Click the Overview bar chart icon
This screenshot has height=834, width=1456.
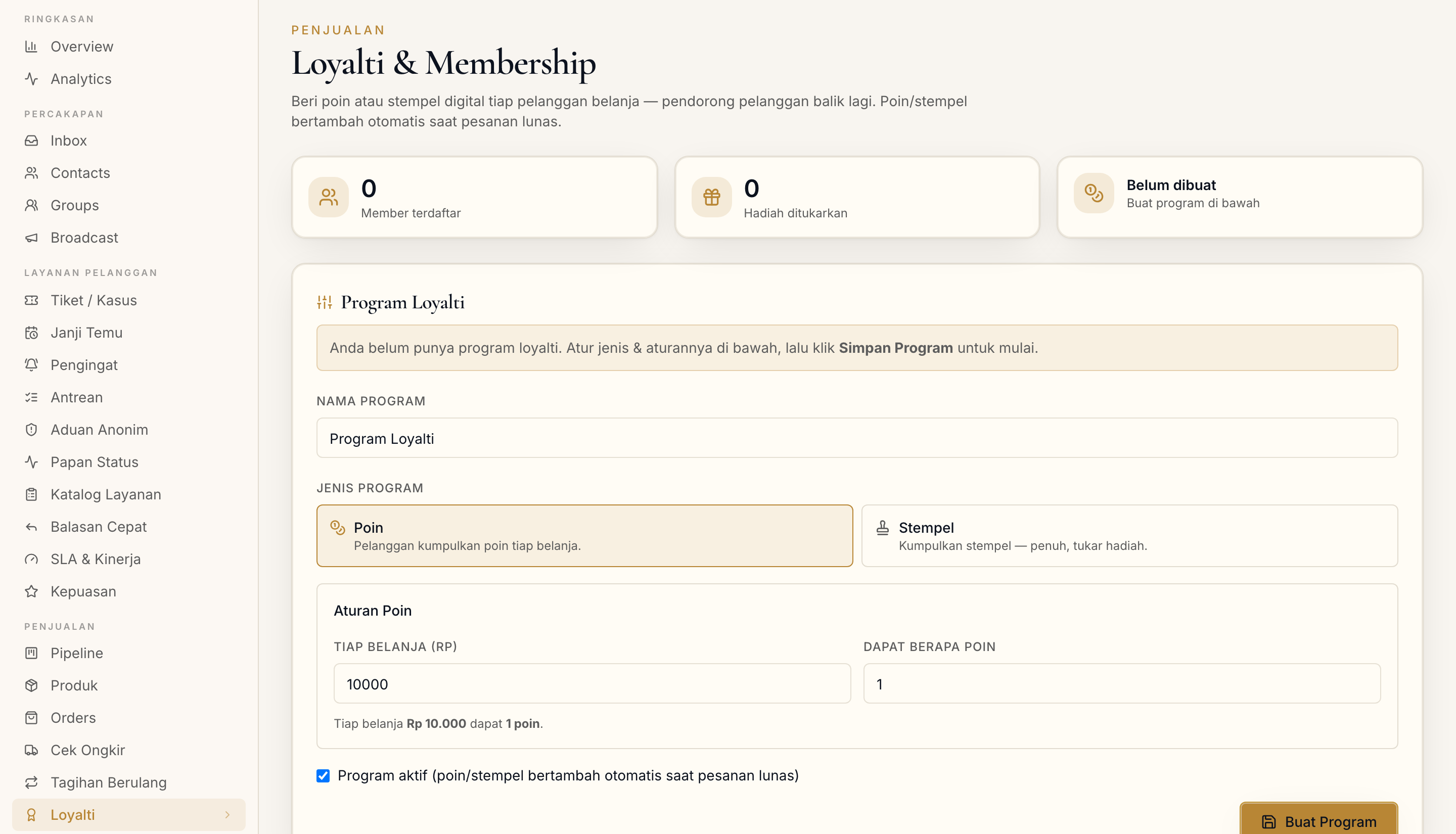pos(31,47)
